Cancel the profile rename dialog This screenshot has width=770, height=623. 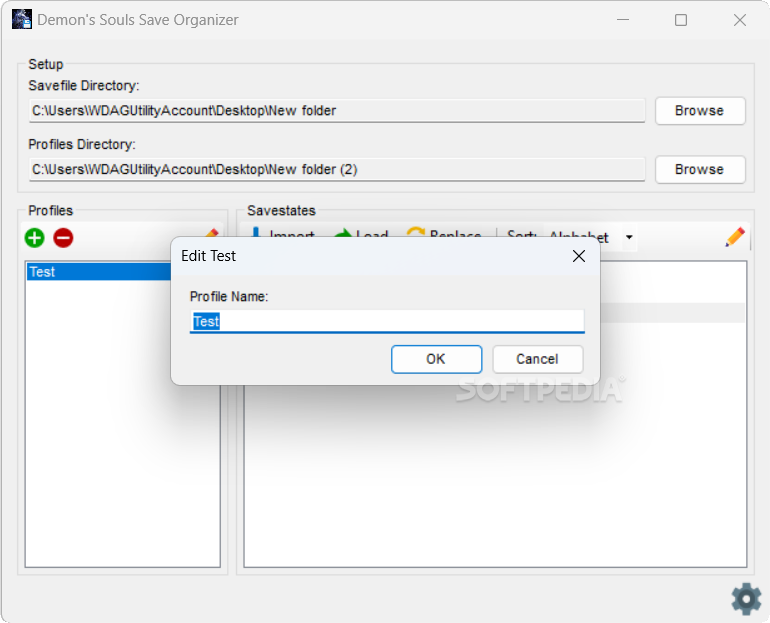pos(537,359)
